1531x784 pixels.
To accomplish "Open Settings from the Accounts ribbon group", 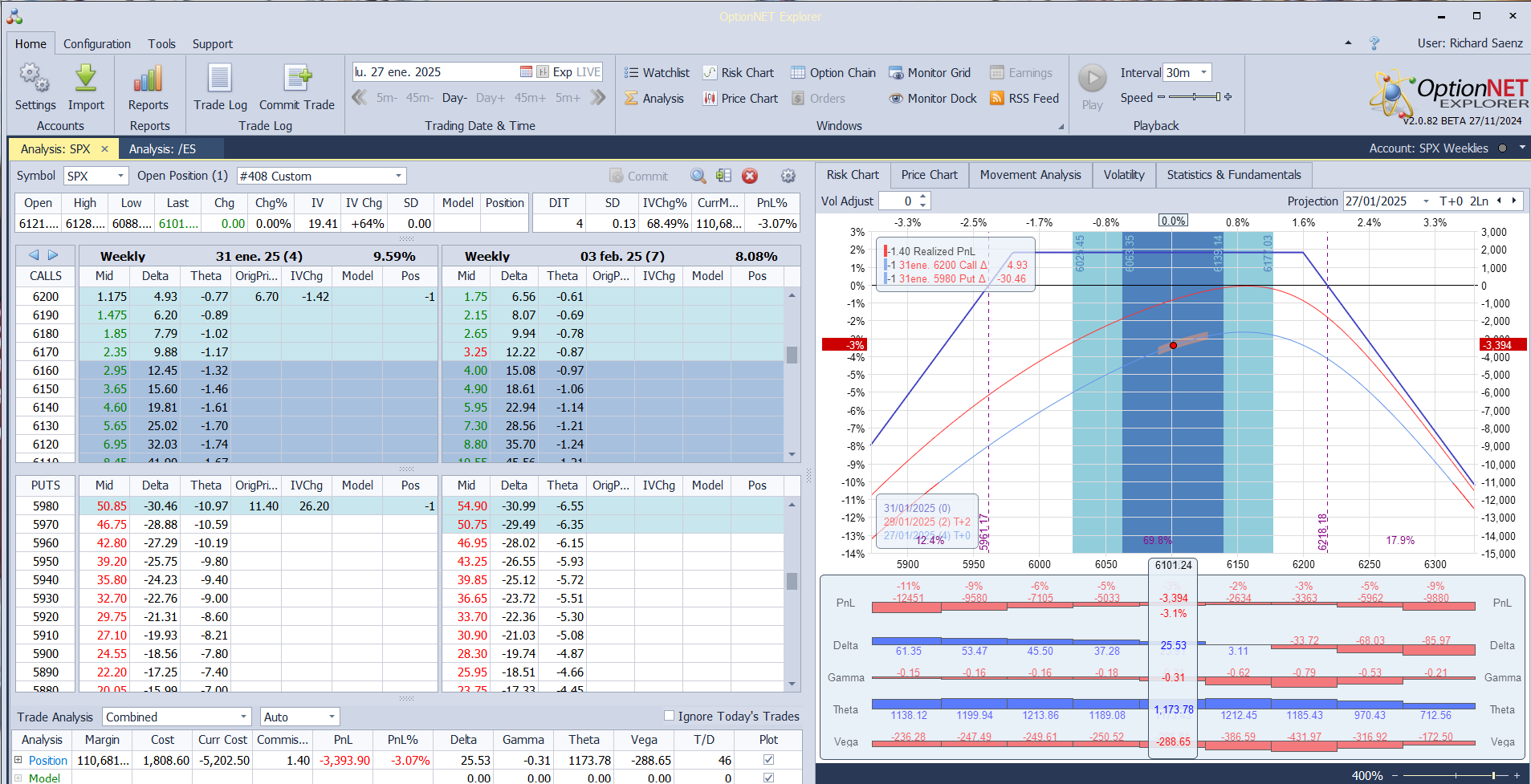I will tap(35, 87).
